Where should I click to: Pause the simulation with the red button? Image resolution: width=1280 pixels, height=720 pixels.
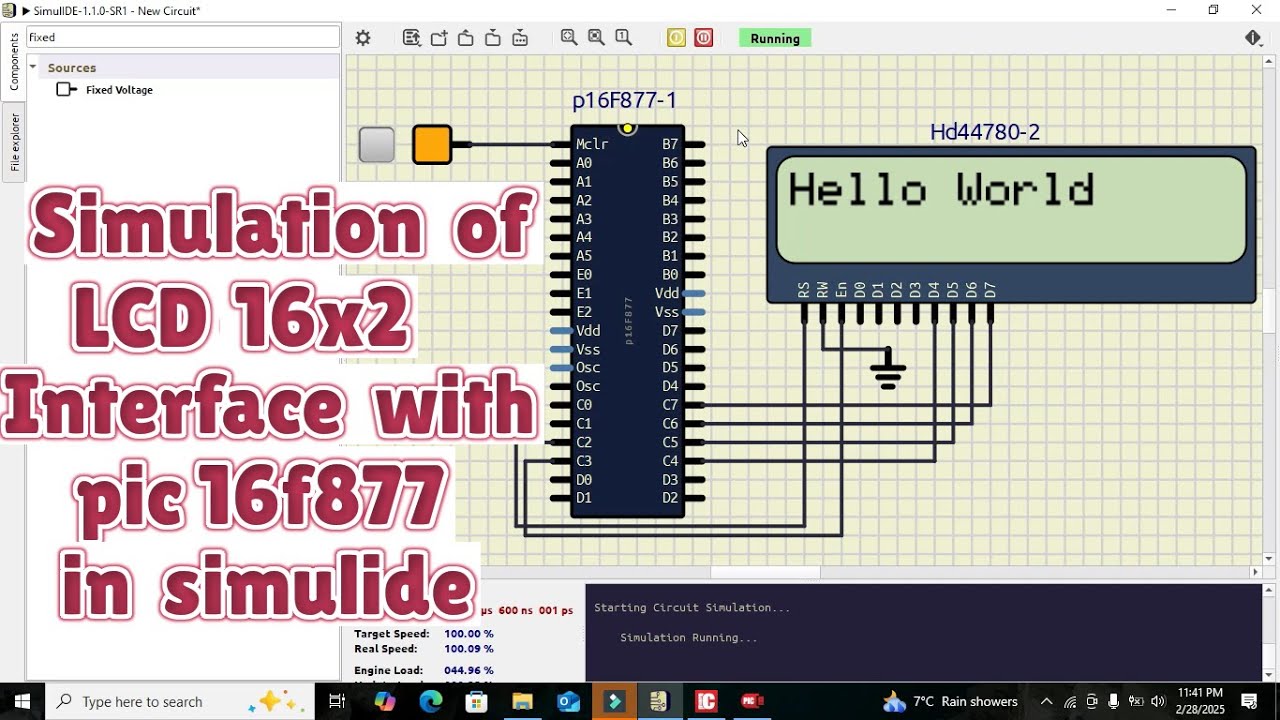(704, 38)
